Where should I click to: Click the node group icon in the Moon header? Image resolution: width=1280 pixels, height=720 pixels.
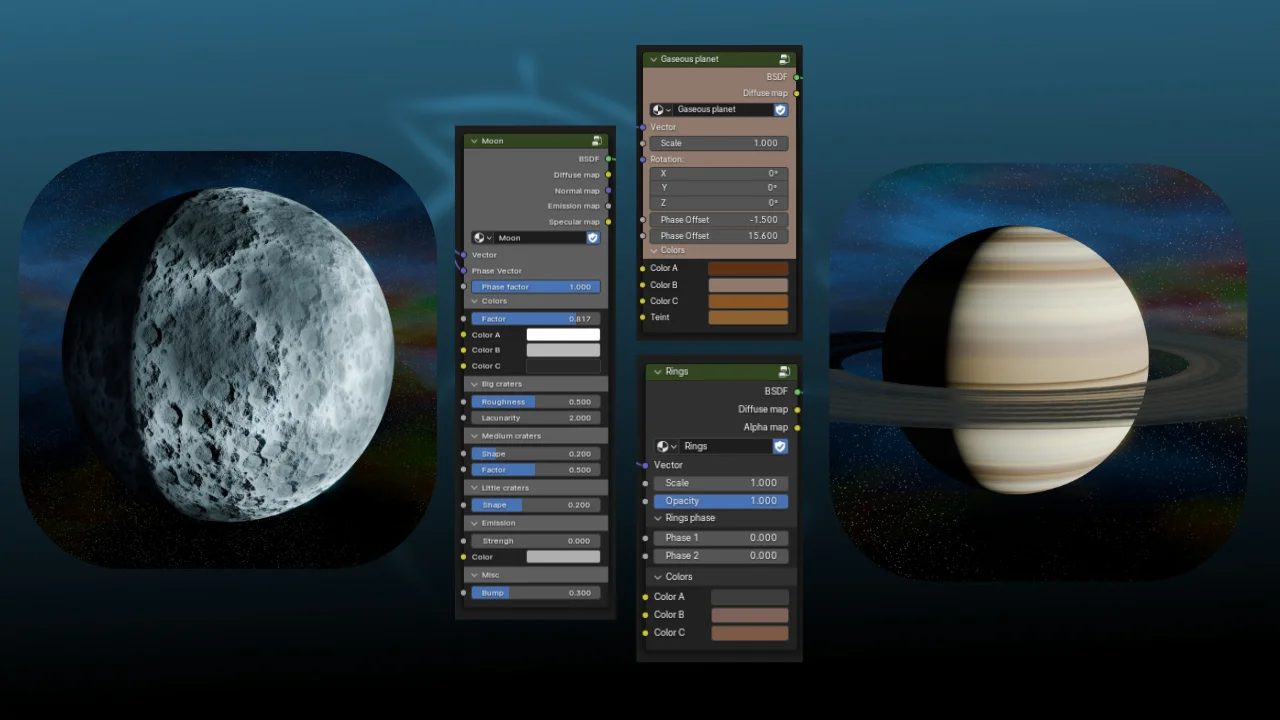597,140
